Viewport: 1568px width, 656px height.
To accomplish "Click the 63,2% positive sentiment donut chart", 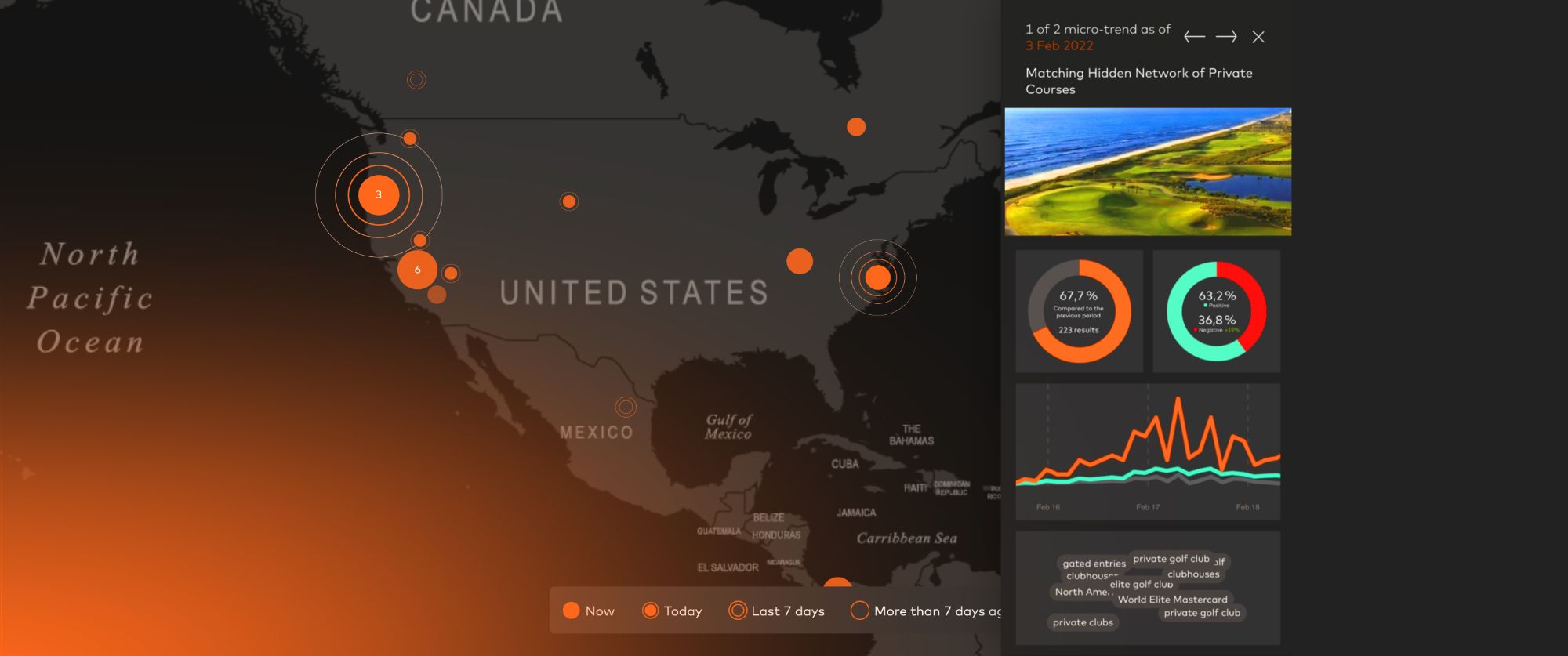I will (x=1216, y=311).
